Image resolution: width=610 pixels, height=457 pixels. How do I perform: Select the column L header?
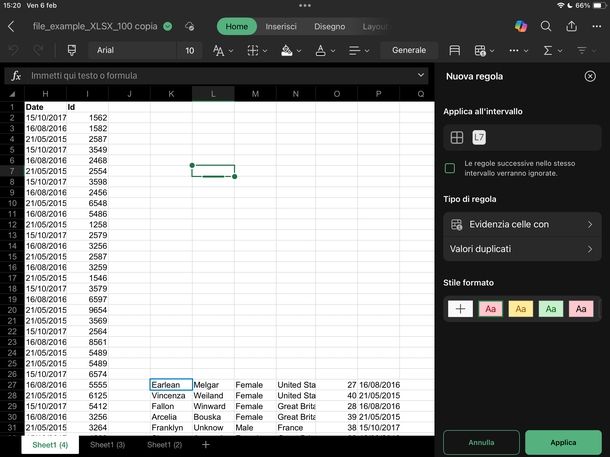pos(213,94)
